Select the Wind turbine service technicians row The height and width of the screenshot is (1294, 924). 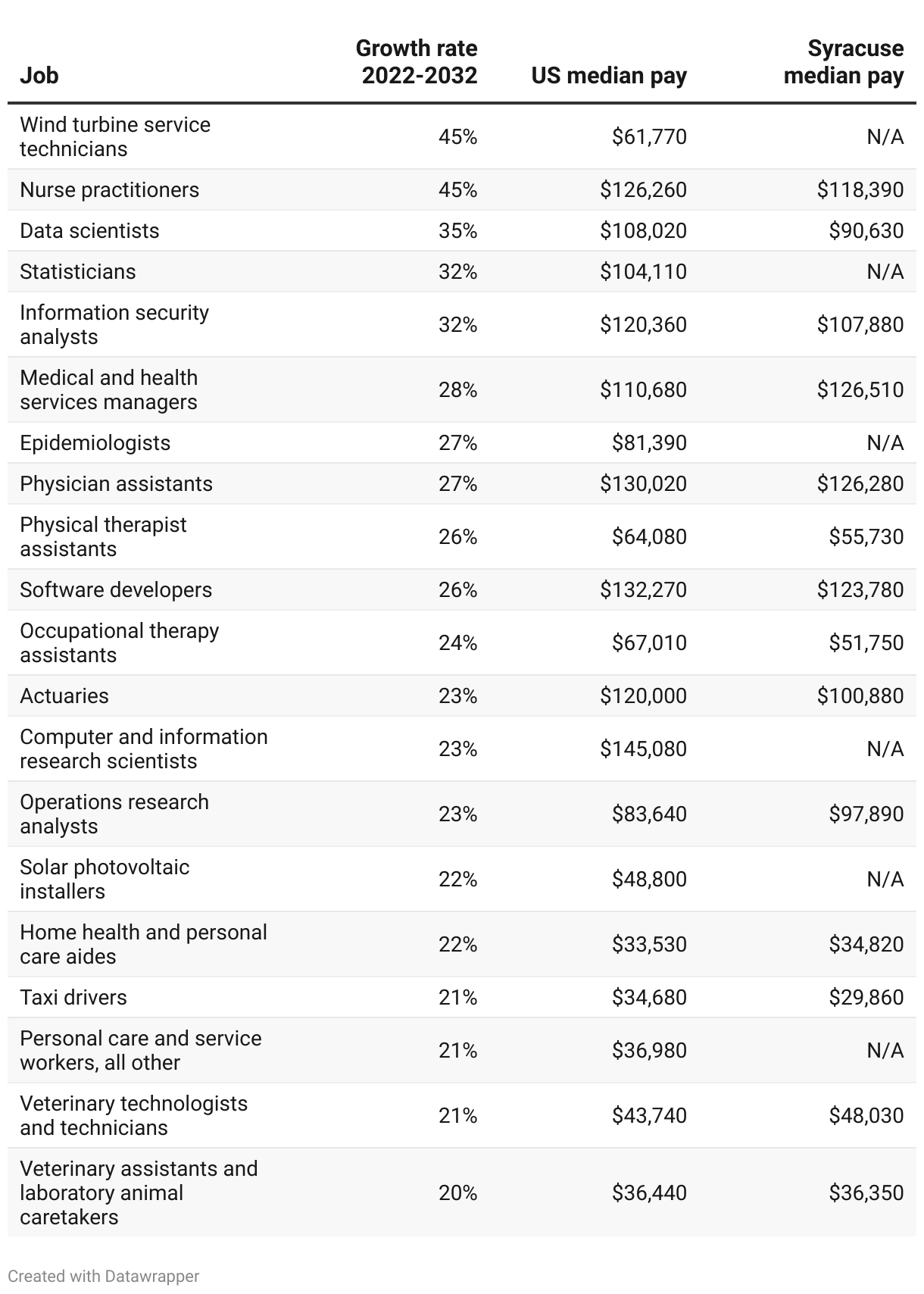(x=115, y=136)
